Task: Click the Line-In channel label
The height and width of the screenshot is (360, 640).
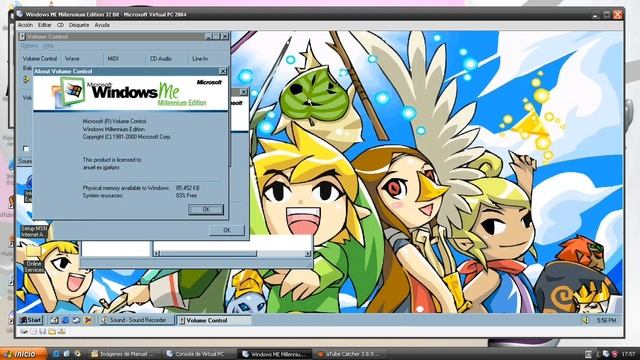Action: [200, 59]
